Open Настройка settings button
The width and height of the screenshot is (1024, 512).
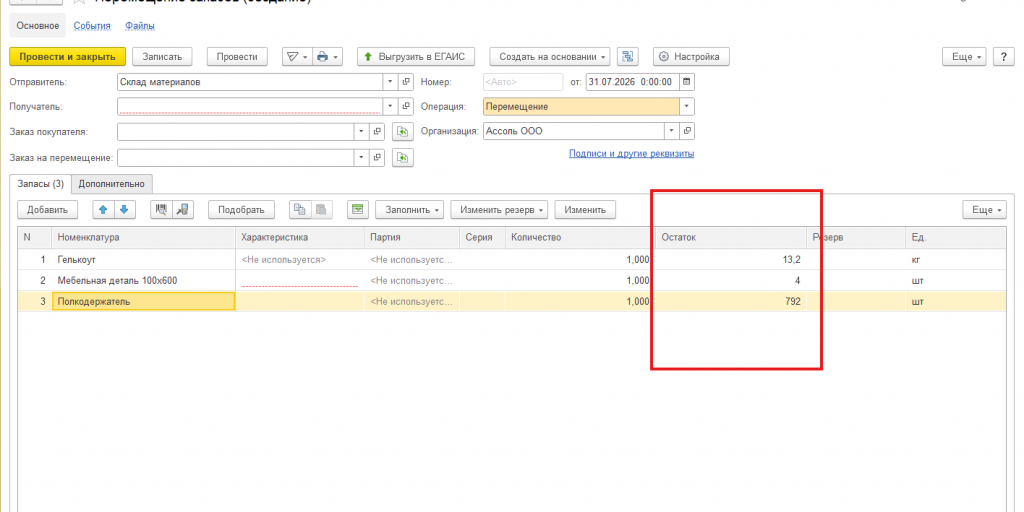[691, 57]
